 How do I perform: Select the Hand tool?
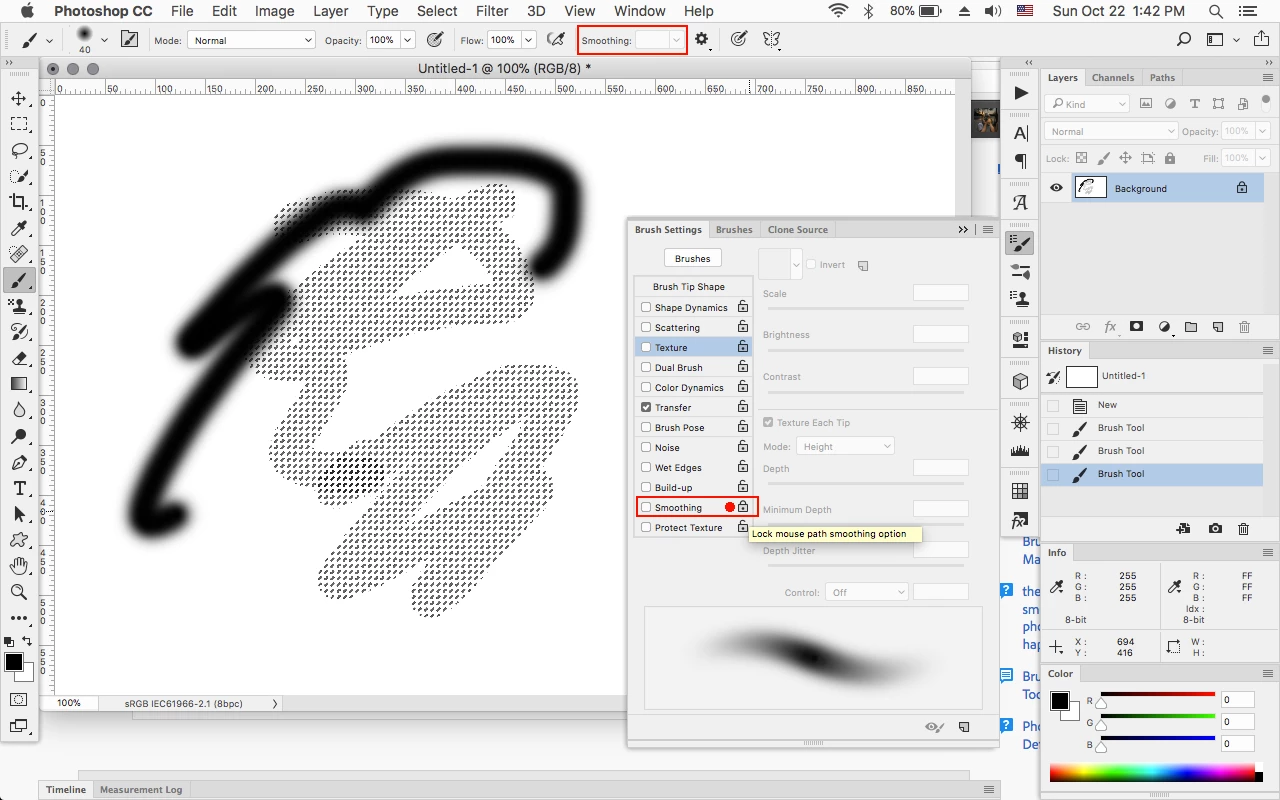19,566
